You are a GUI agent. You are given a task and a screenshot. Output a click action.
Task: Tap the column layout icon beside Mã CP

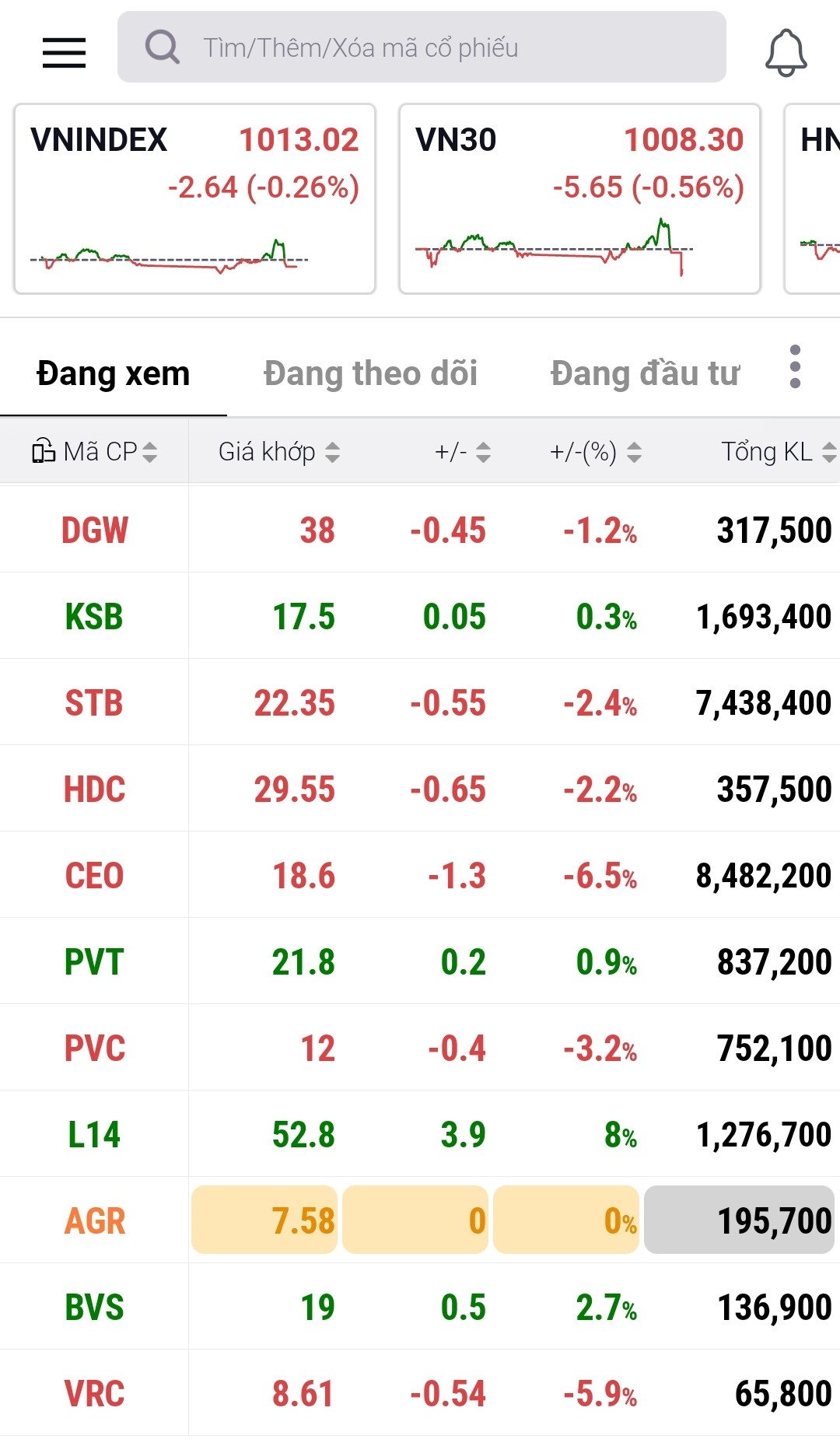coord(43,451)
